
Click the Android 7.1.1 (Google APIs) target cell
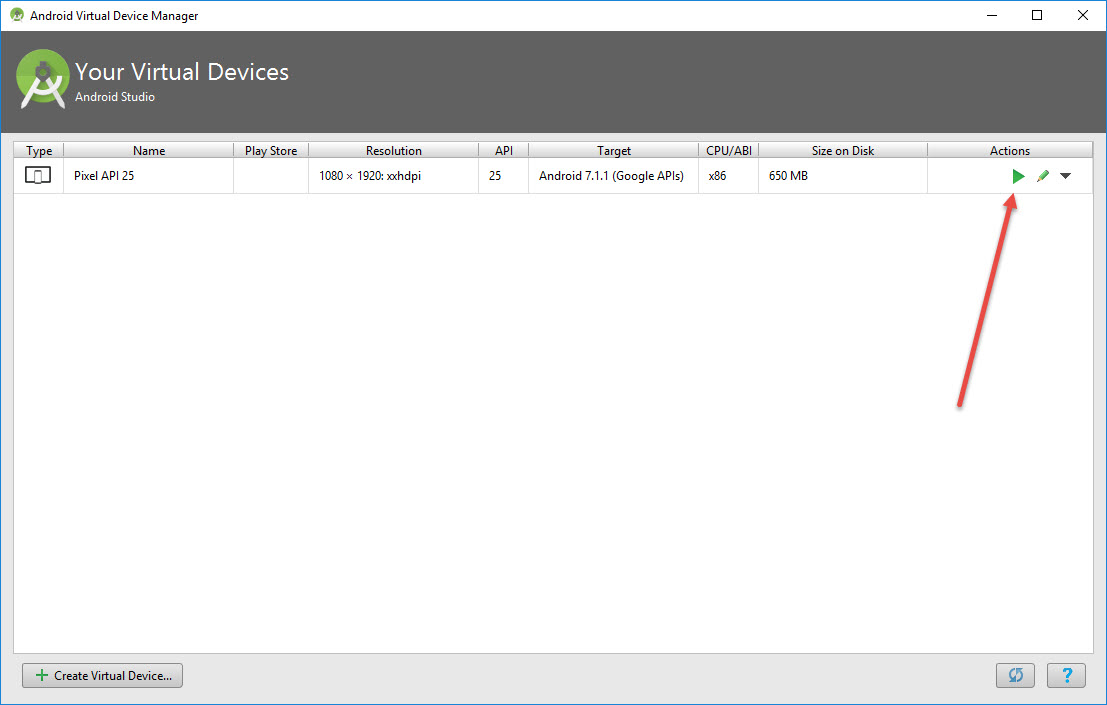point(611,176)
